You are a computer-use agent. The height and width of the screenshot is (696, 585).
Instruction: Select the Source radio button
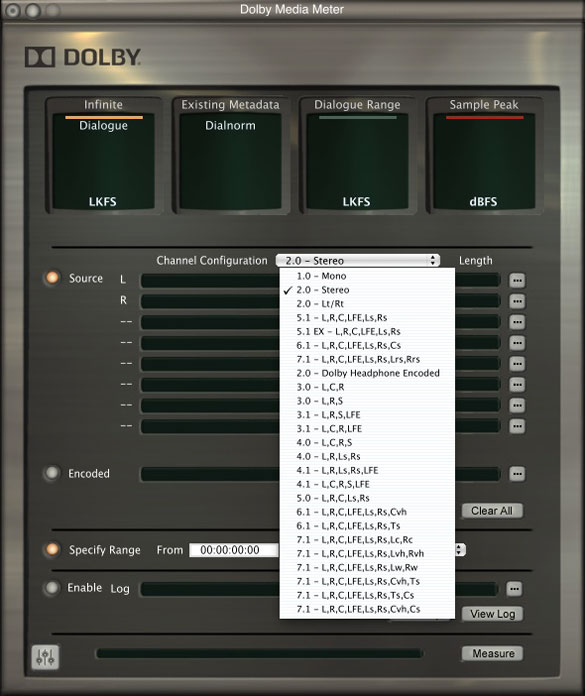[x=52, y=278]
